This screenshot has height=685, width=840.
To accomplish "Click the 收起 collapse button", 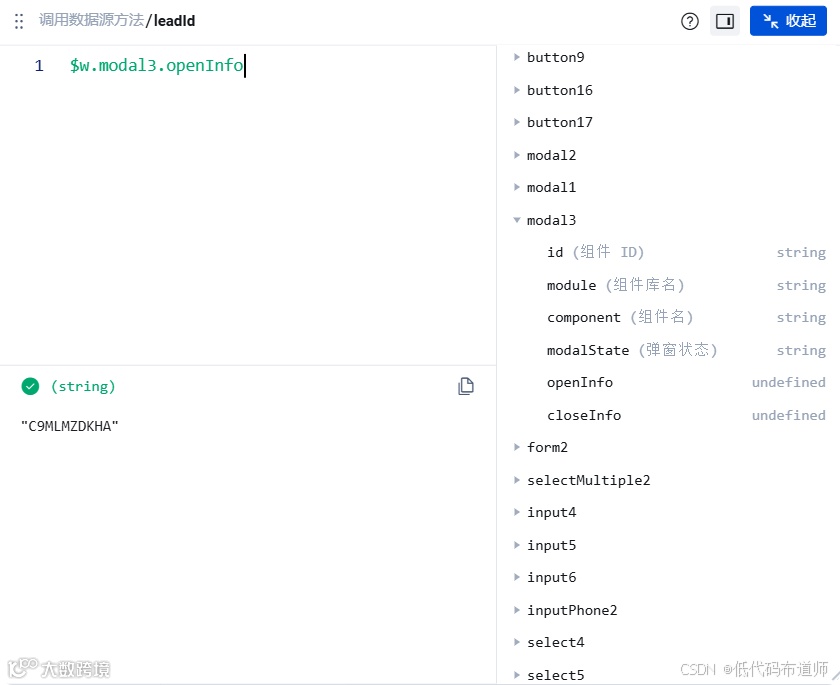I will tap(788, 21).
